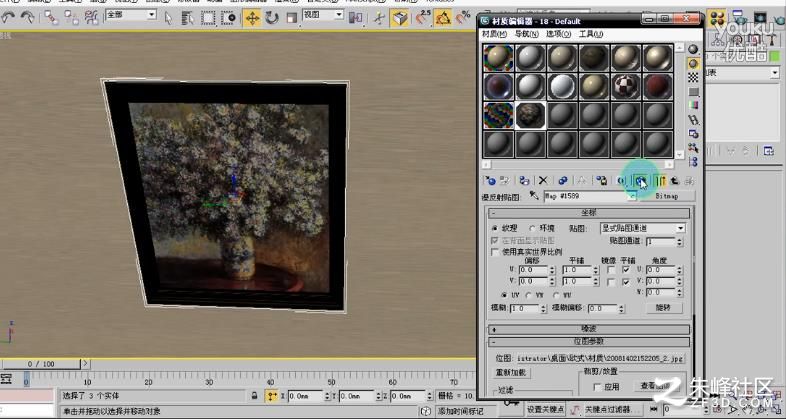Click 设置关键点 button
Viewport: 786px width, 419px height.
pos(546,409)
